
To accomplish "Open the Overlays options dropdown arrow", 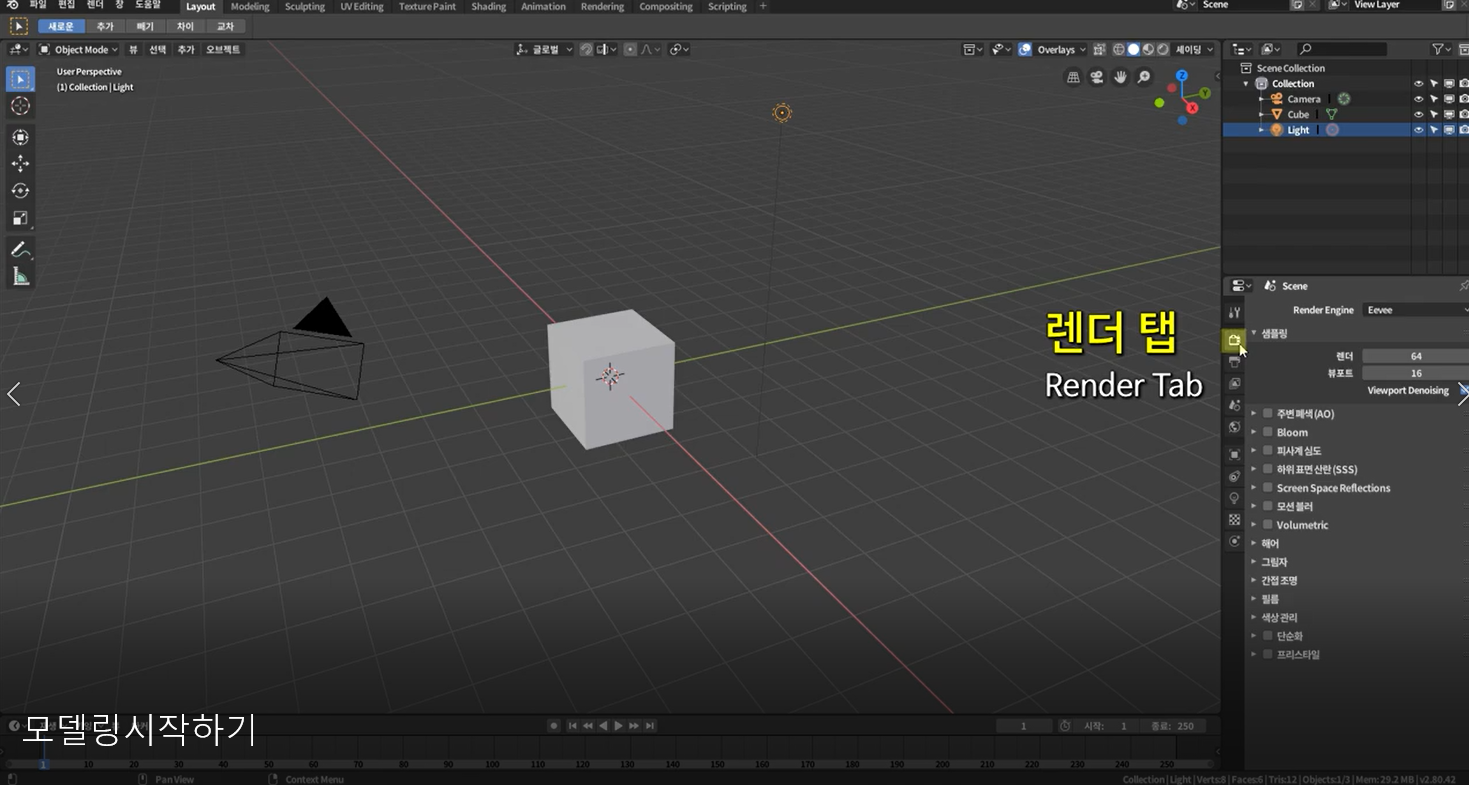I will 1082,49.
